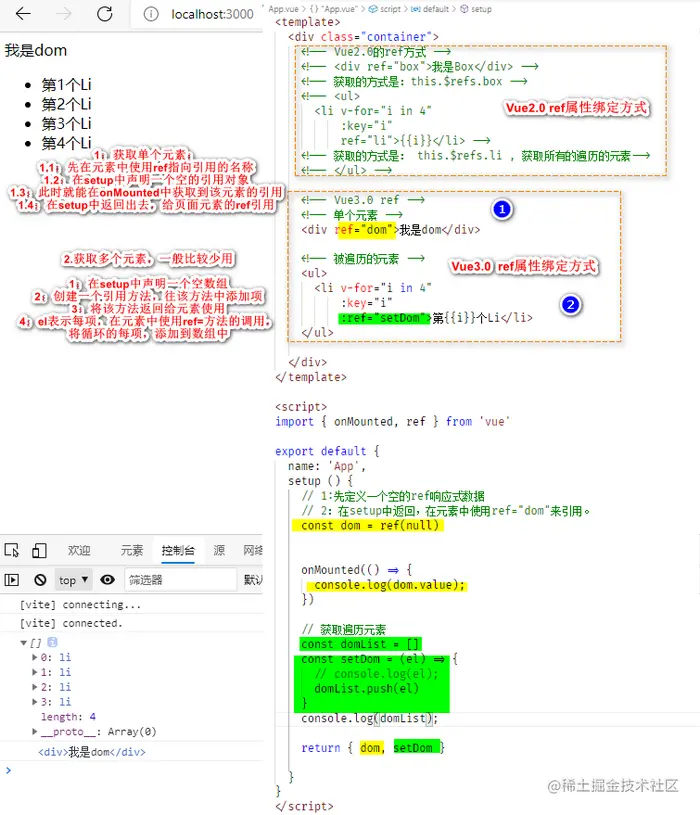Screen dimensions: 700x815
Task: Clear the console with the ban icon
Action: [40, 580]
